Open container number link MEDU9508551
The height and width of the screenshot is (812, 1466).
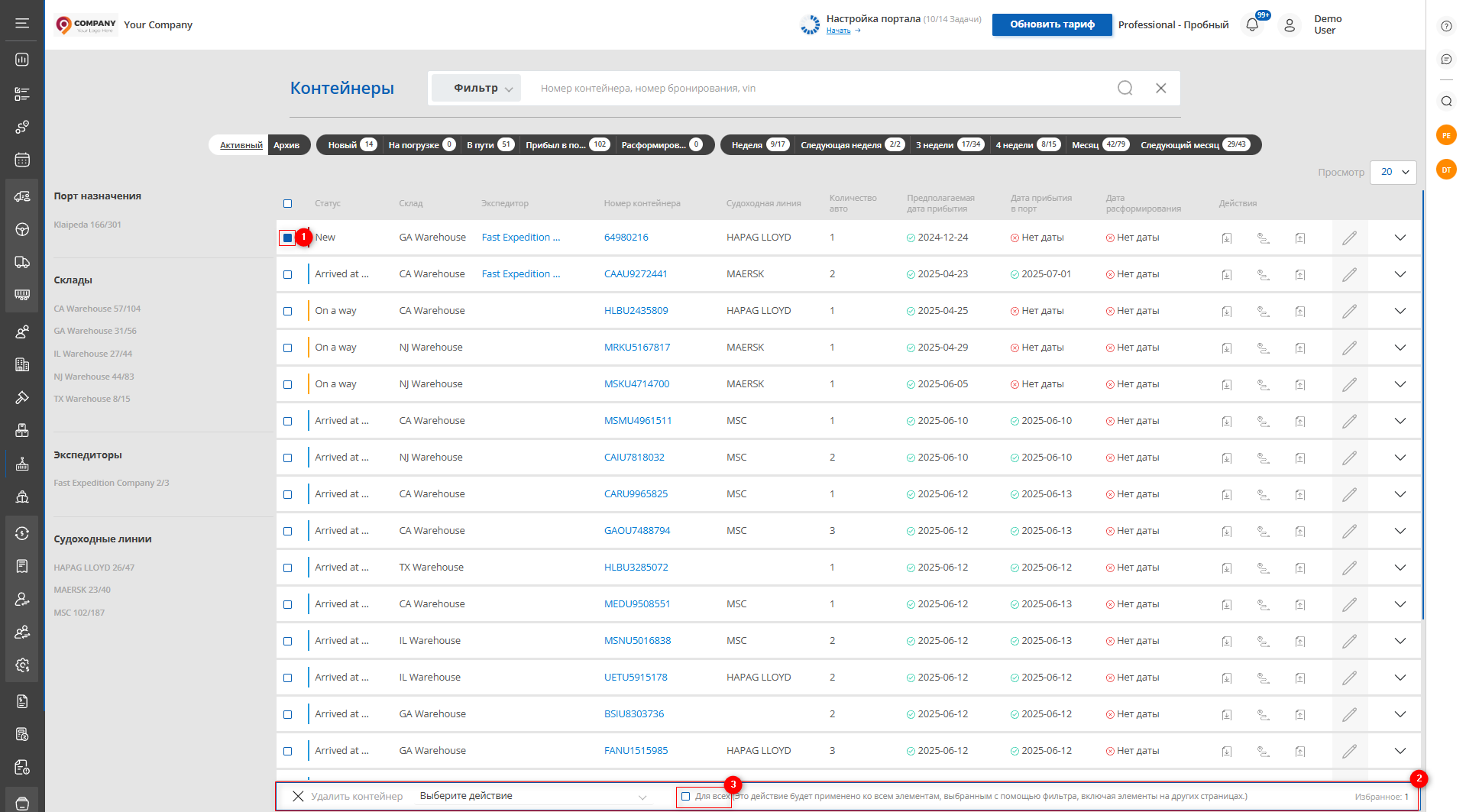coord(637,604)
